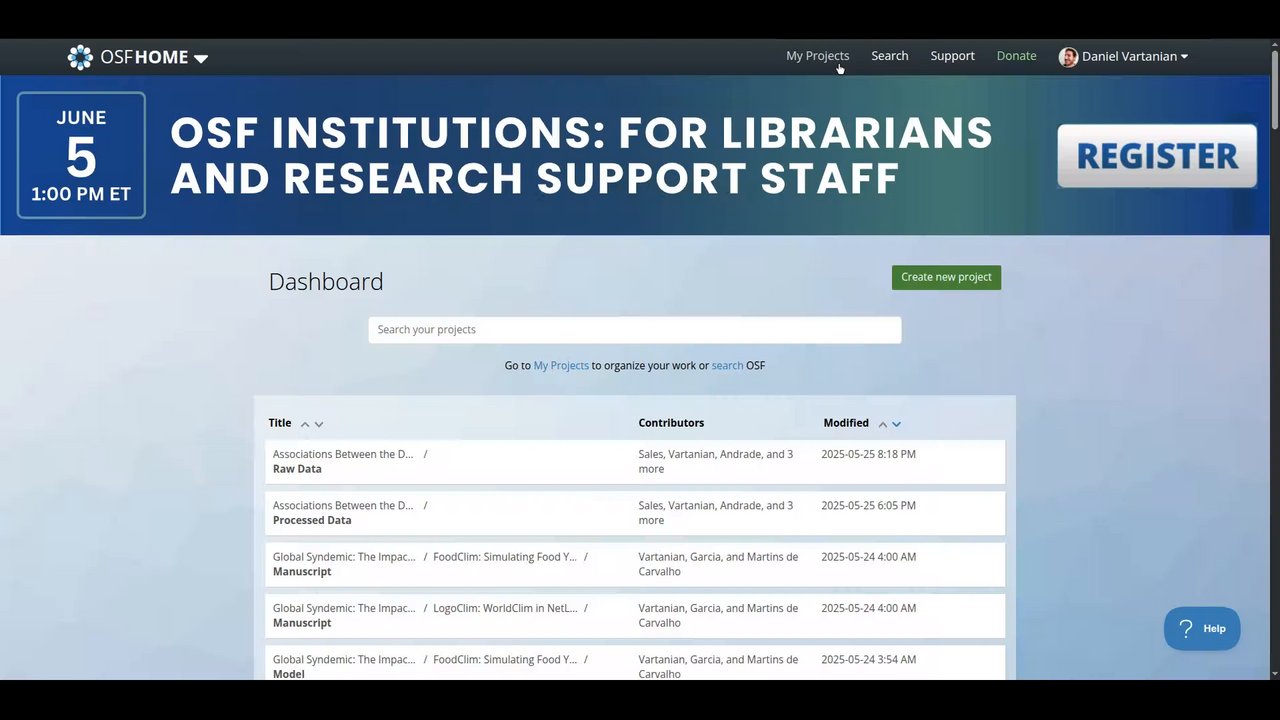Screen dimensions: 1280x720
Task: Click the June 5 date box
Action: [81, 155]
